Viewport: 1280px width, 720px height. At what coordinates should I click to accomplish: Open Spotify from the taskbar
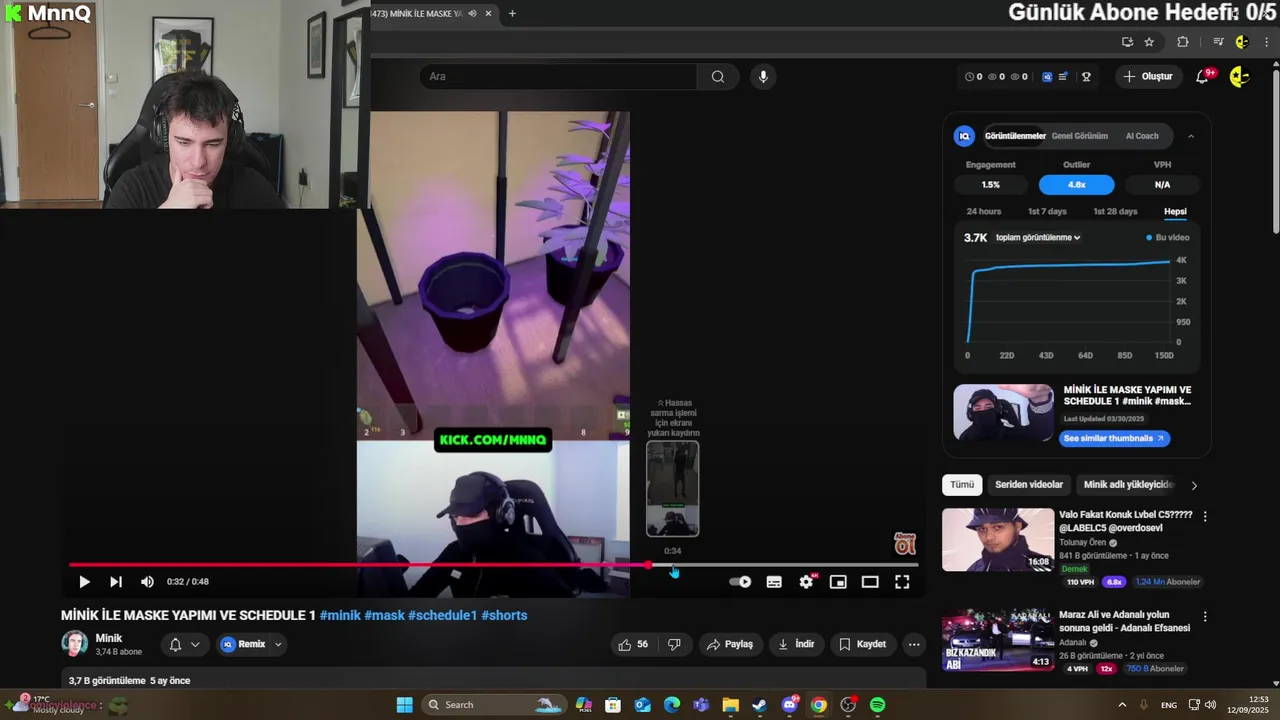[x=877, y=705]
